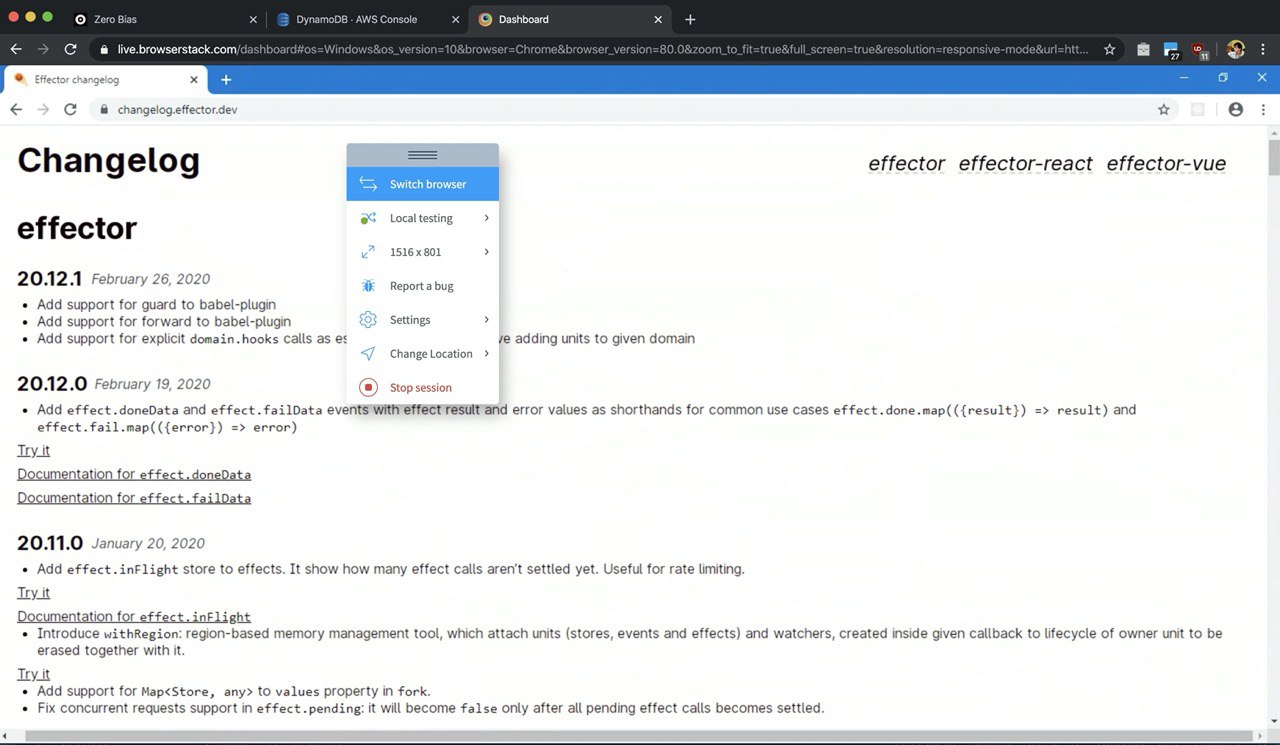Click the Local testing status icon
Screen dimensions: 1280x745
[x=368, y=218]
